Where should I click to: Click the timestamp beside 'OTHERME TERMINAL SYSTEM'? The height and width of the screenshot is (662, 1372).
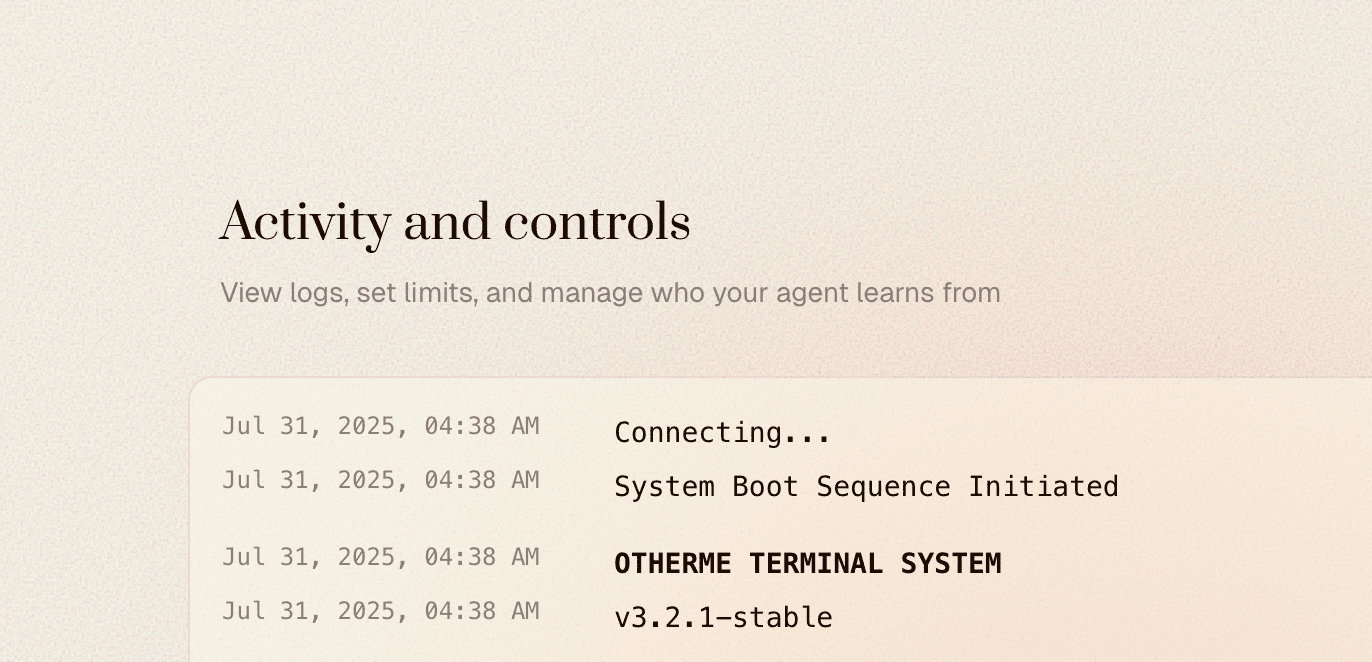pos(381,557)
